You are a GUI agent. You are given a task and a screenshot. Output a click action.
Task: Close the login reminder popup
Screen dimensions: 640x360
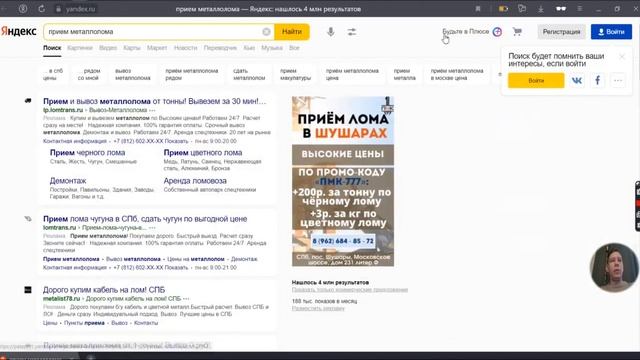coord(622,57)
